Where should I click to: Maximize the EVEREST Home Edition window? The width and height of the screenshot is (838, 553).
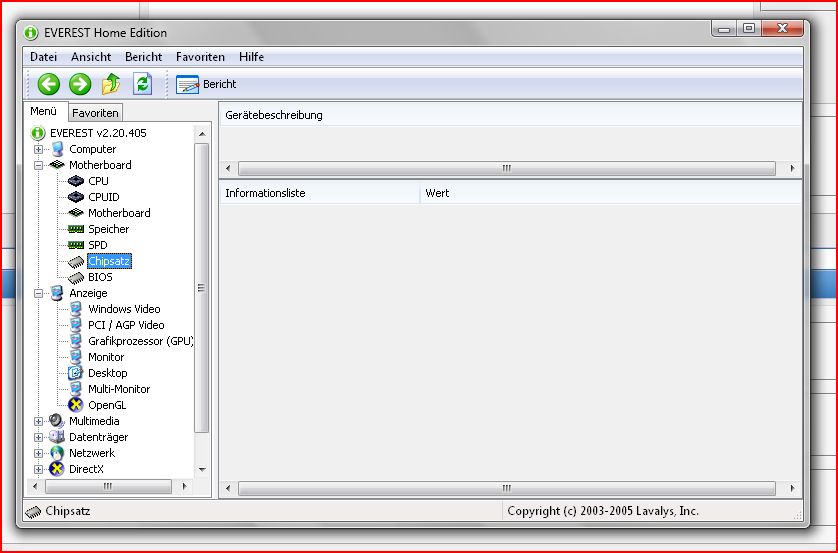[x=749, y=28]
